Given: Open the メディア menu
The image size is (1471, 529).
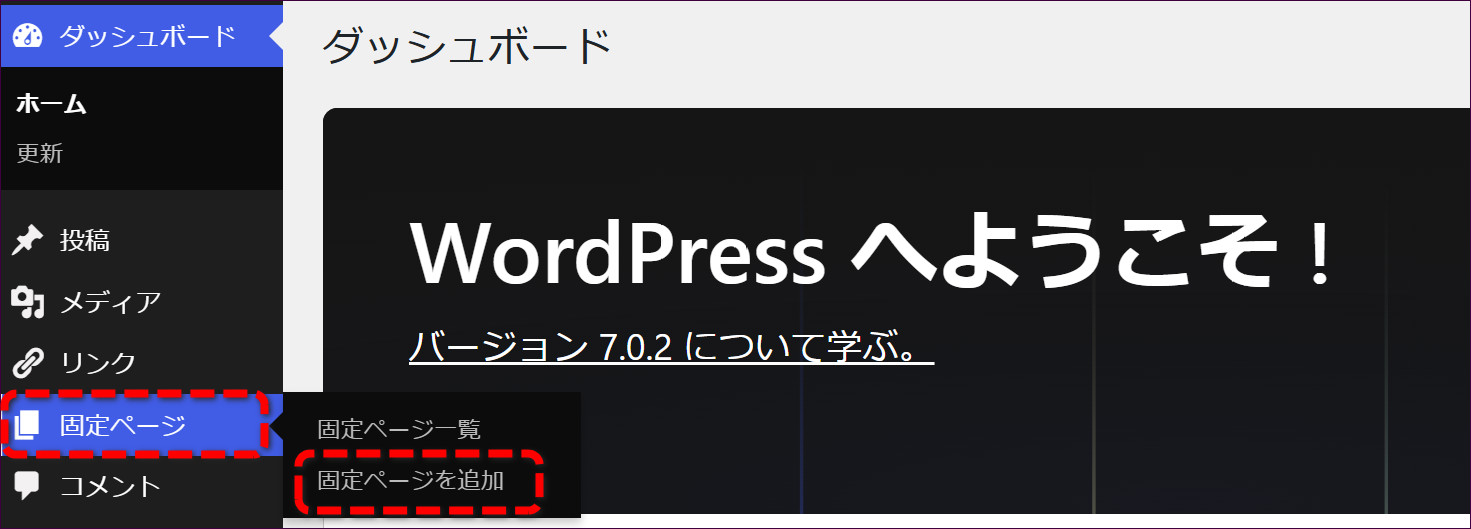Looking at the screenshot, I should [x=142, y=302].
